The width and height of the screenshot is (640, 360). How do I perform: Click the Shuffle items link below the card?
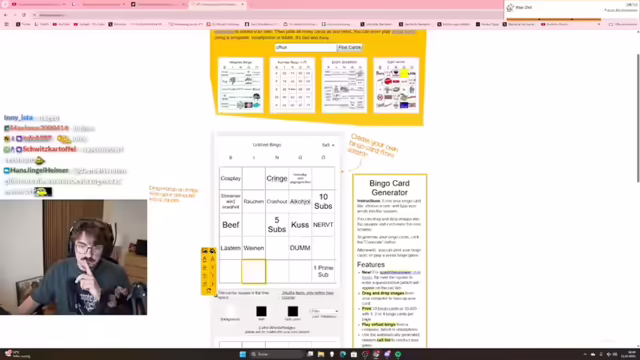(307, 295)
